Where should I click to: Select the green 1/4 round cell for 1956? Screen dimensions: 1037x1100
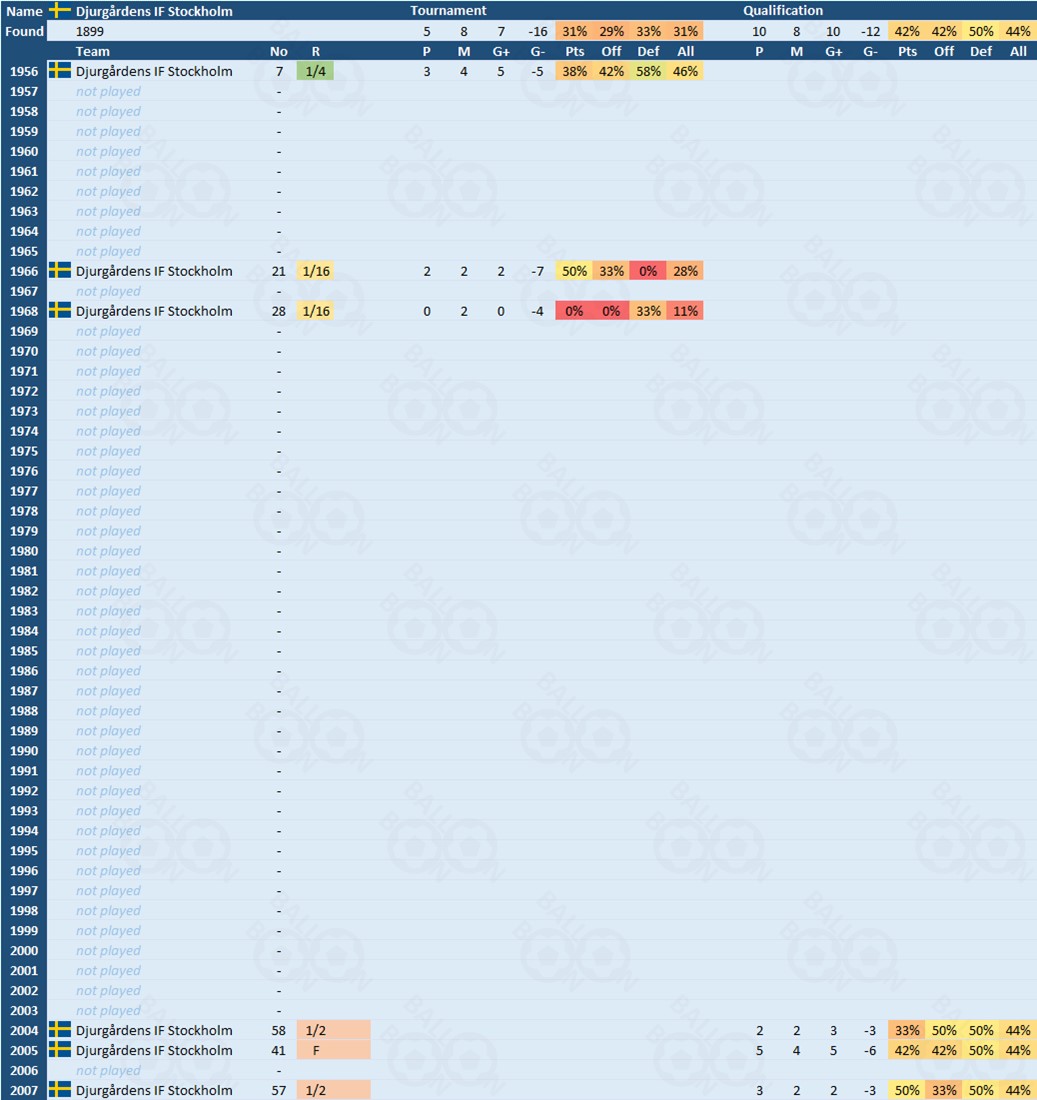point(315,71)
